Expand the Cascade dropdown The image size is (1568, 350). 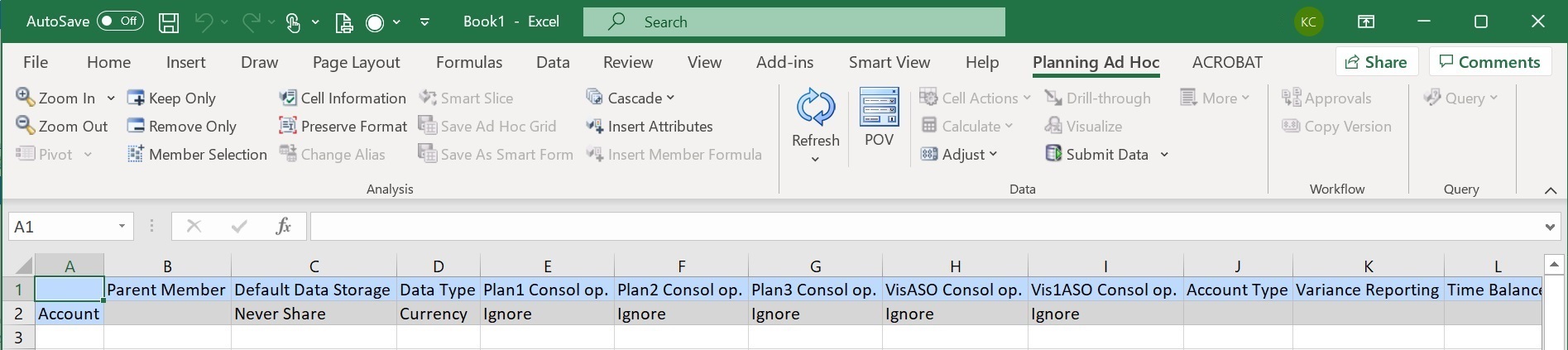click(670, 98)
